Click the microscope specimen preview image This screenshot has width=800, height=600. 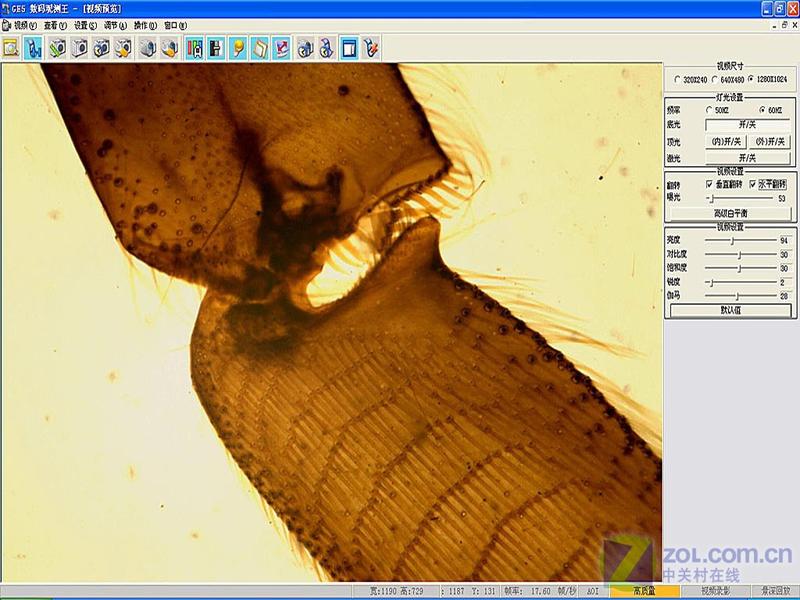(332, 322)
